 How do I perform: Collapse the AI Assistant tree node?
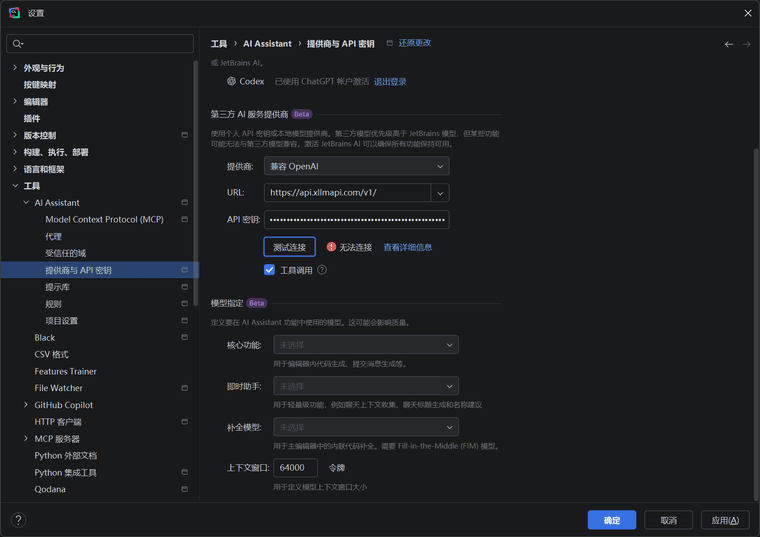26,203
